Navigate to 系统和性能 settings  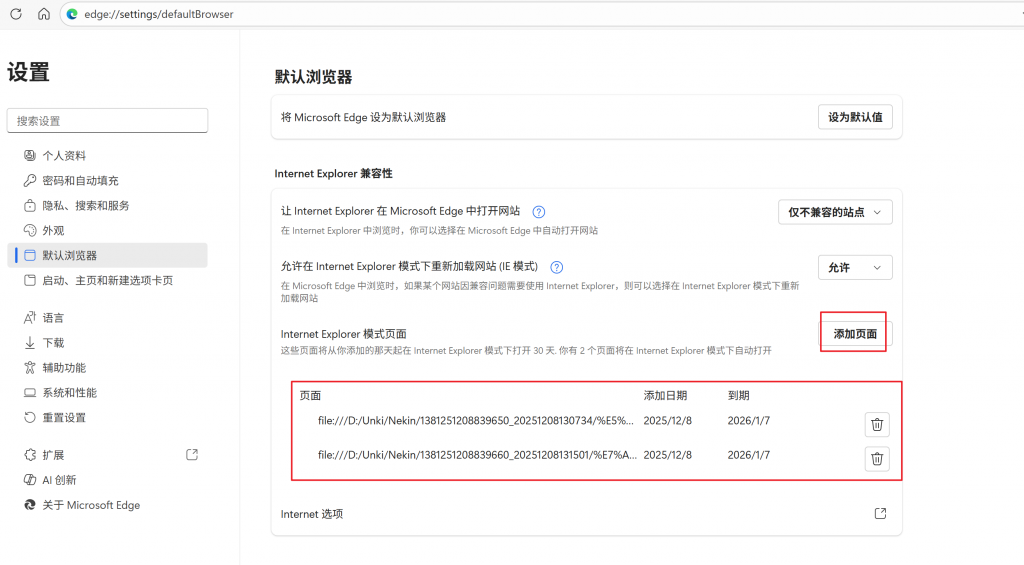point(69,393)
